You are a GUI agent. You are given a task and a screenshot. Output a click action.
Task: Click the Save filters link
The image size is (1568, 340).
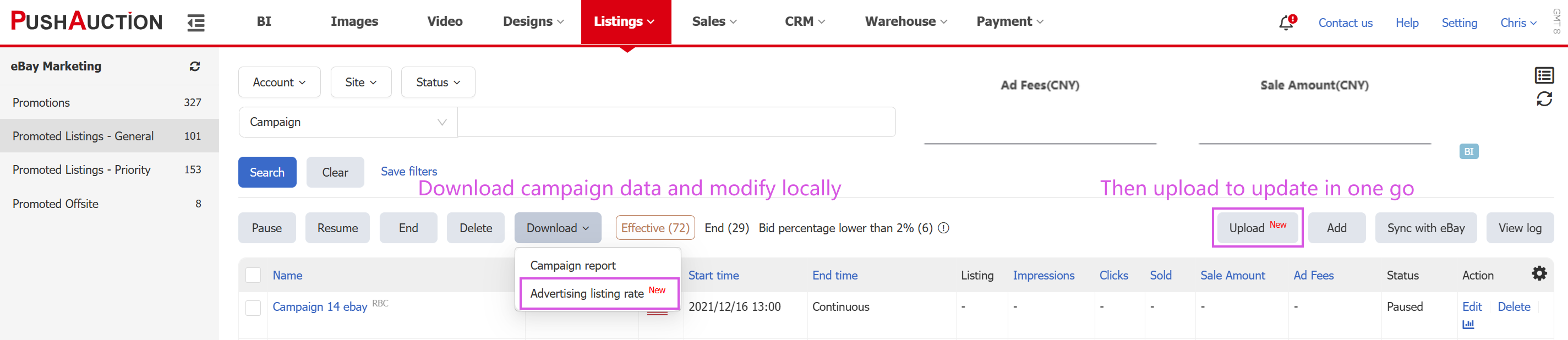[x=408, y=172]
